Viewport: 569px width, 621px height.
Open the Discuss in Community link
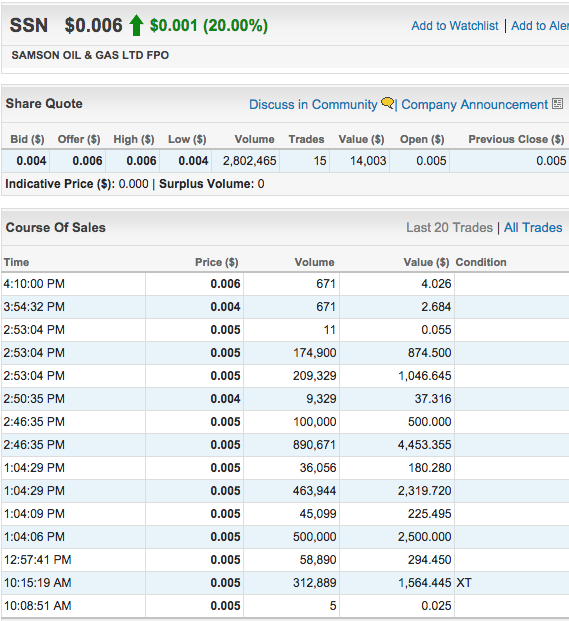tap(313, 105)
